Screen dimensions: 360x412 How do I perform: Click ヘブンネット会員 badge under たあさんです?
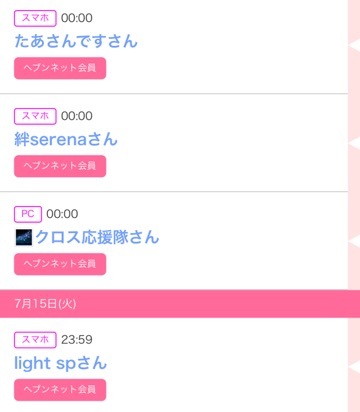pos(60,68)
